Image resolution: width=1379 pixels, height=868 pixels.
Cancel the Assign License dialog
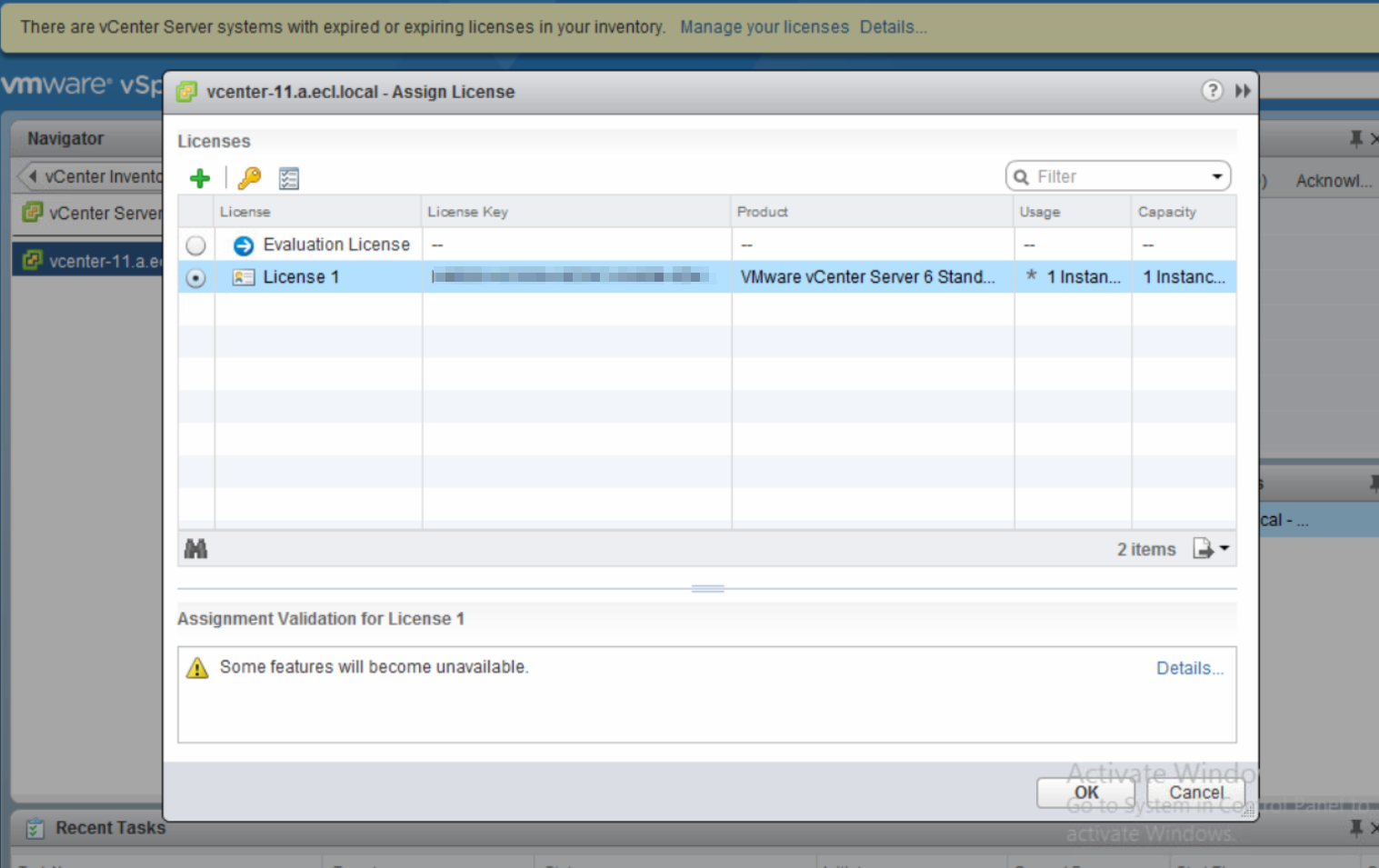pyautogui.click(x=1196, y=793)
